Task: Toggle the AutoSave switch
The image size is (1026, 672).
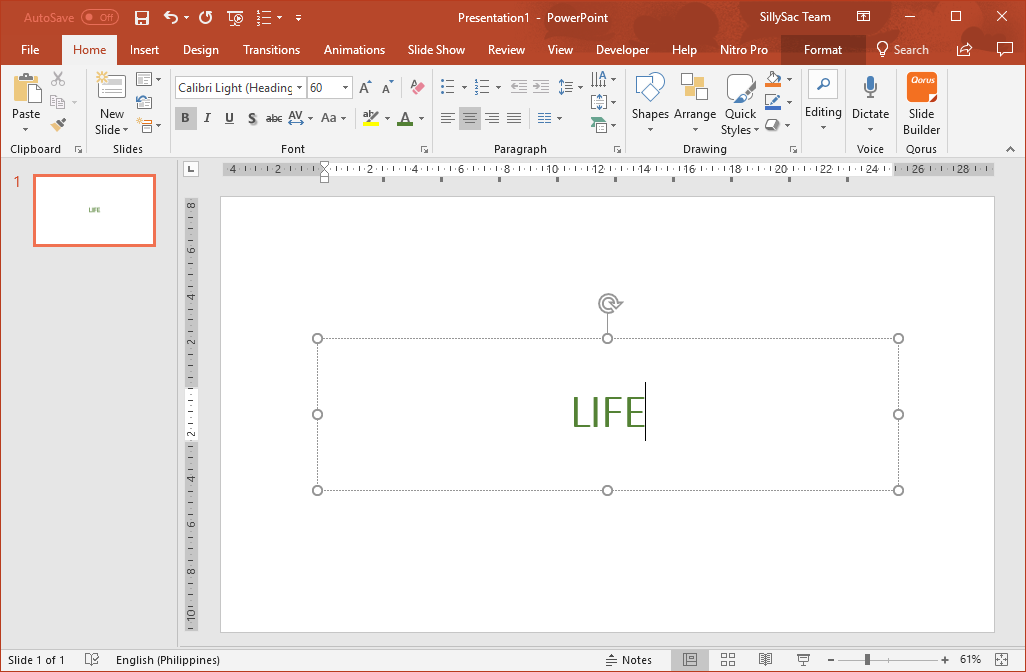Action: (99, 18)
